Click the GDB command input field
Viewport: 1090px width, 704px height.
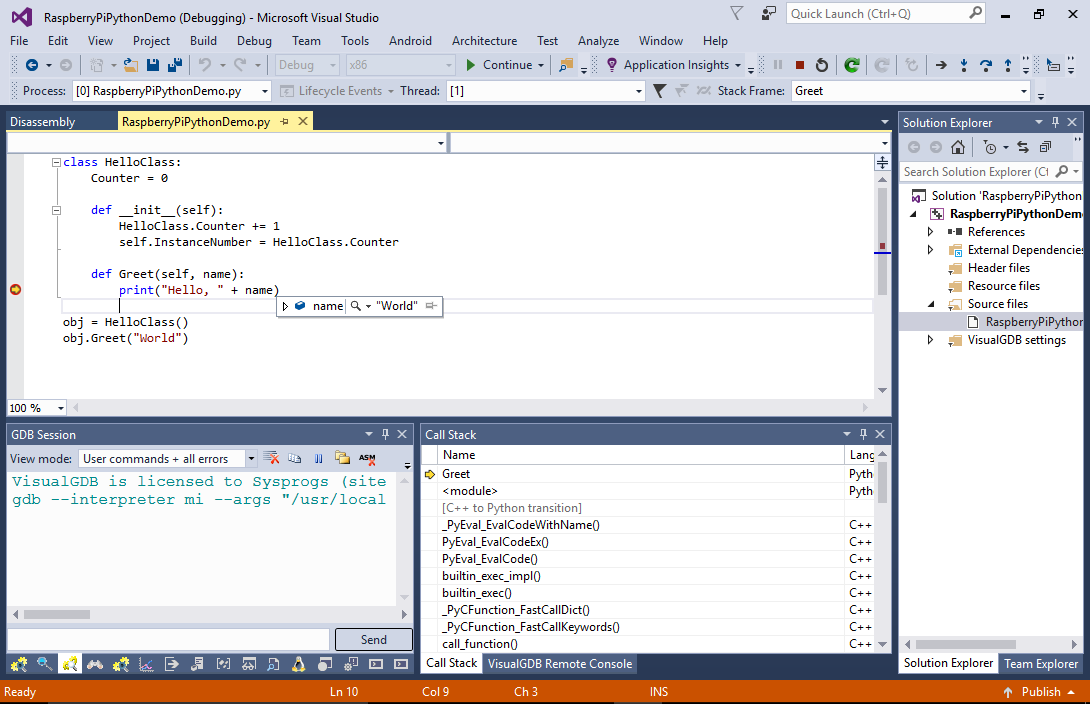point(168,639)
